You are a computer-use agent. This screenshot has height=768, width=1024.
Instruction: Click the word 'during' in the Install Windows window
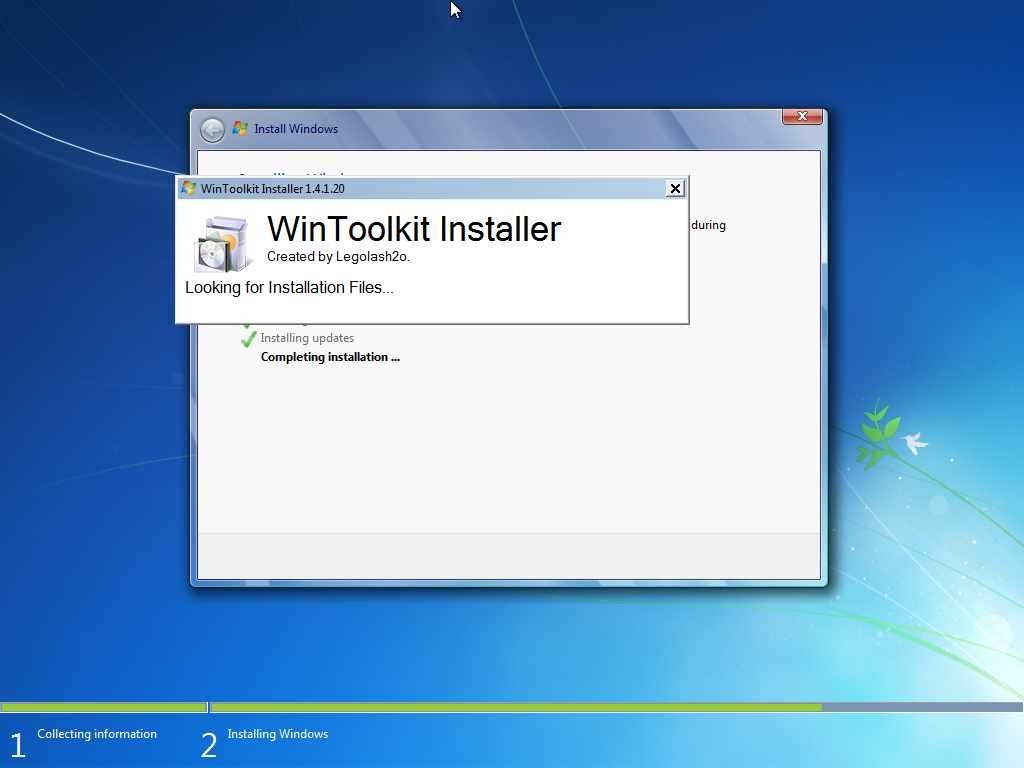[x=709, y=225]
